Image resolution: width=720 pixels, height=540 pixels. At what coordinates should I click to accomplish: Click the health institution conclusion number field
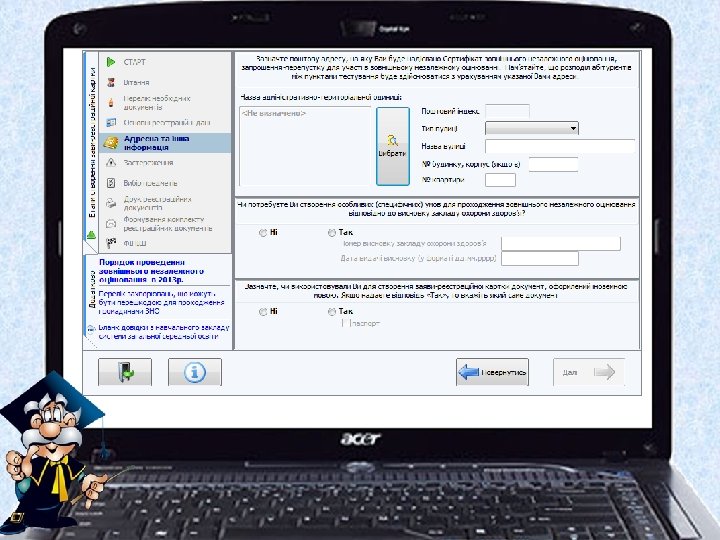(561, 244)
